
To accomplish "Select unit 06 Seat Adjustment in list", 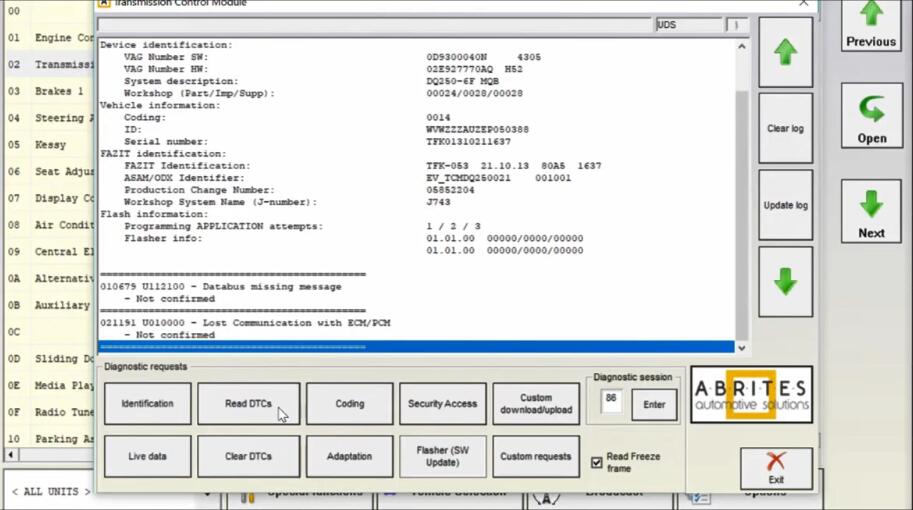I will (x=50, y=172).
